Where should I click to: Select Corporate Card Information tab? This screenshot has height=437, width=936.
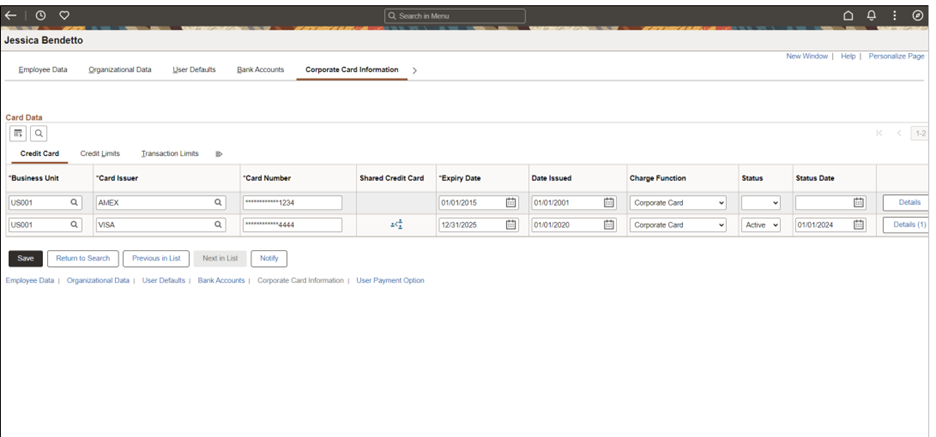pyautogui.click(x=352, y=70)
